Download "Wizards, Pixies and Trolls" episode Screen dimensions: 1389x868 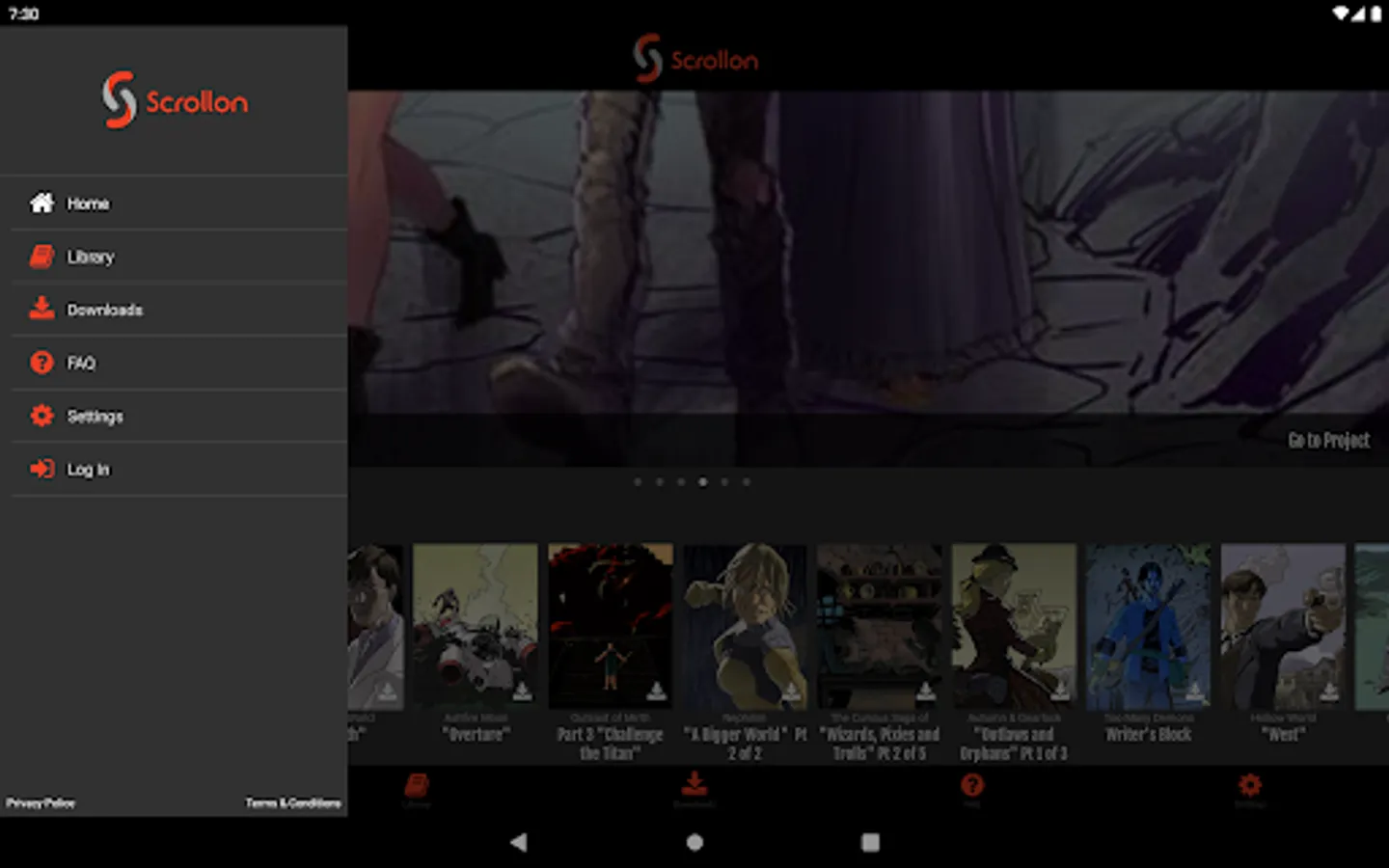[926, 691]
